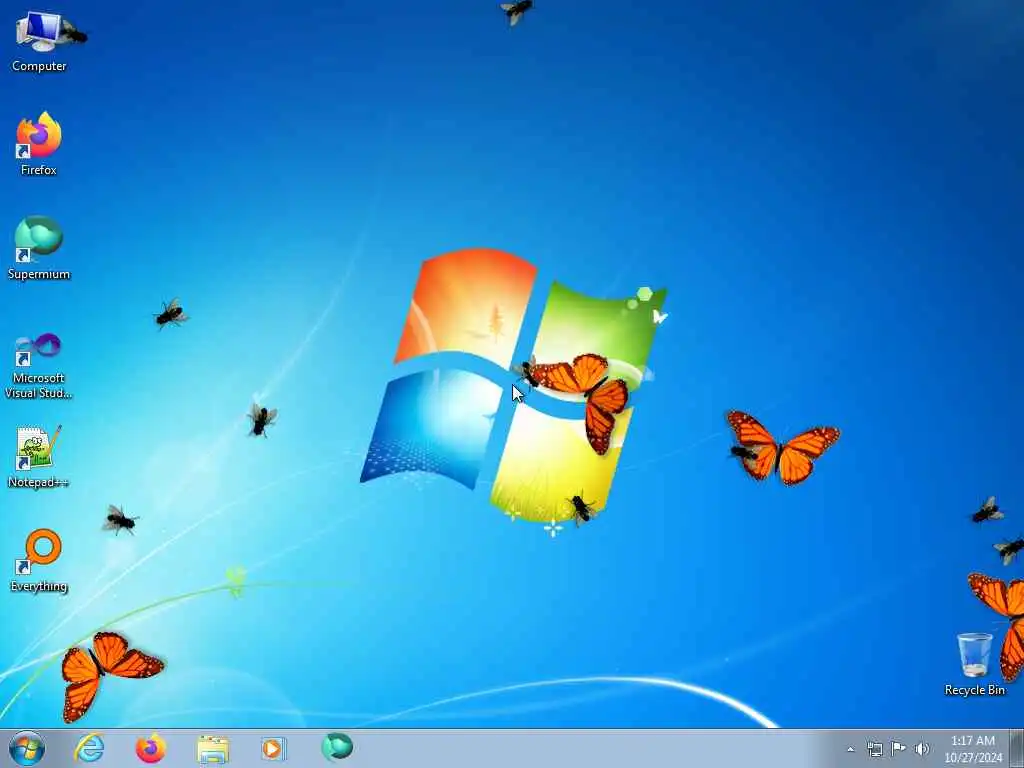Launch Supermium from the taskbar
Screen dimensions: 1024x768
click(337, 747)
